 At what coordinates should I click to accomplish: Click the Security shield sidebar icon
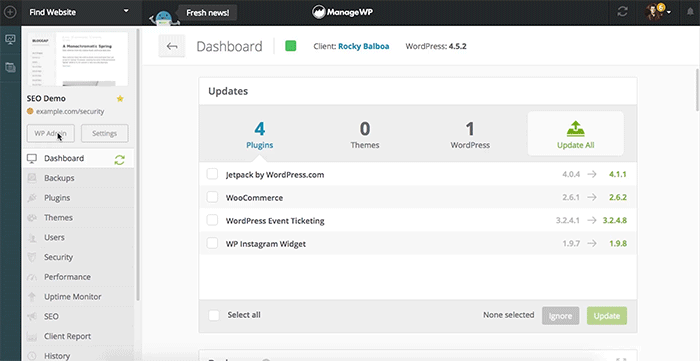coord(32,257)
